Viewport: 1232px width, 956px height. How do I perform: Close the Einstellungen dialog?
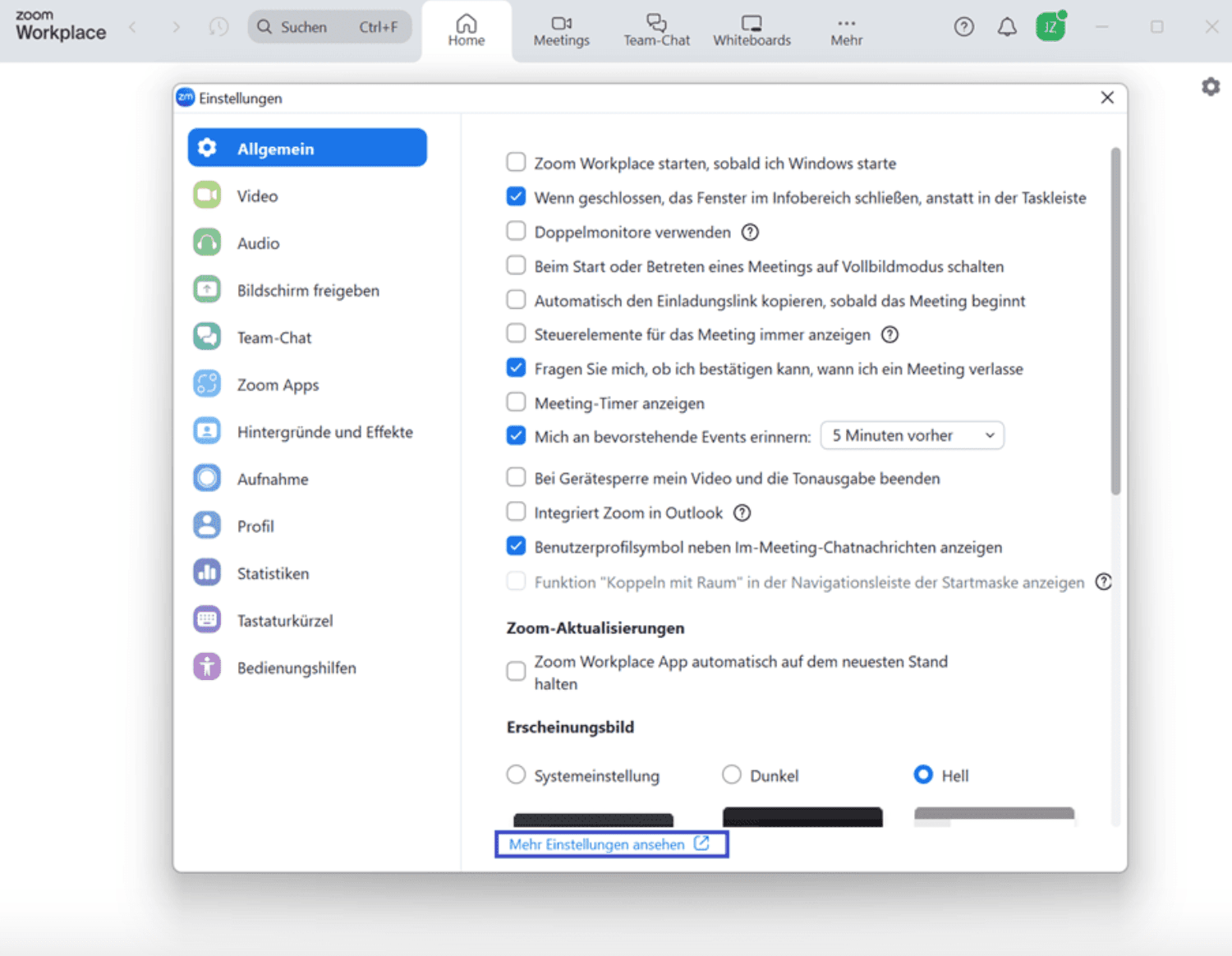coord(1107,98)
